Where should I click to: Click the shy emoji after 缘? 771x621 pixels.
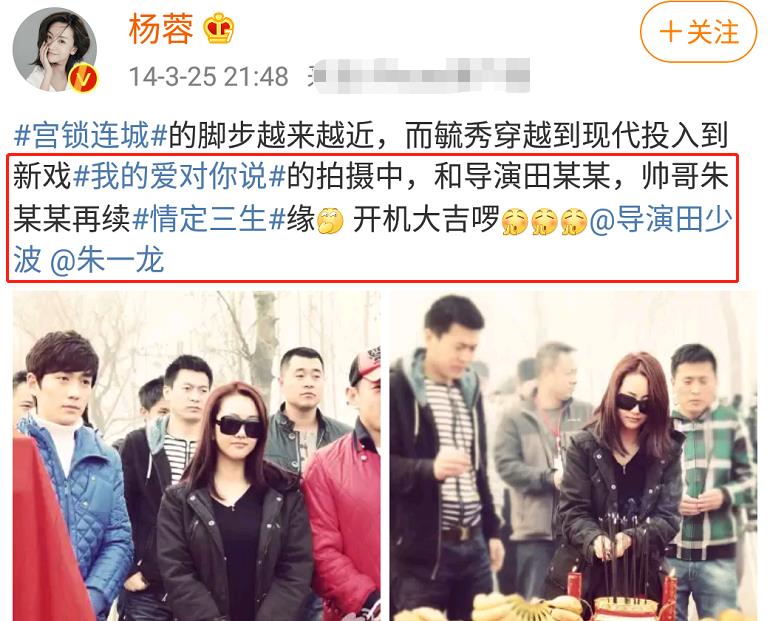pyautogui.click(x=330, y=220)
